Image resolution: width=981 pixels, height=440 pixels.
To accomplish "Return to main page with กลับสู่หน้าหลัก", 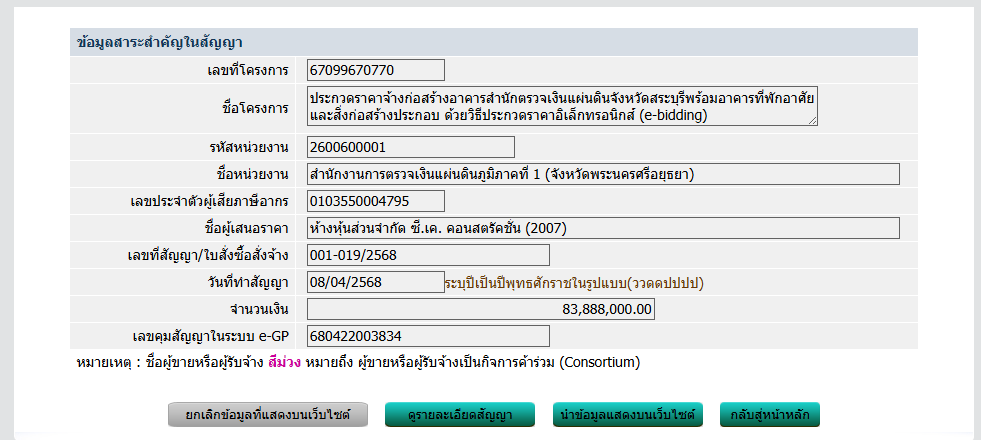I will tap(769, 414).
